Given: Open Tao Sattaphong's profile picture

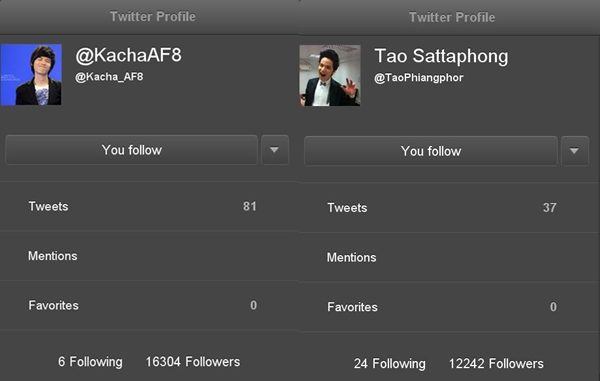Looking at the screenshot, I should (330, 75).
